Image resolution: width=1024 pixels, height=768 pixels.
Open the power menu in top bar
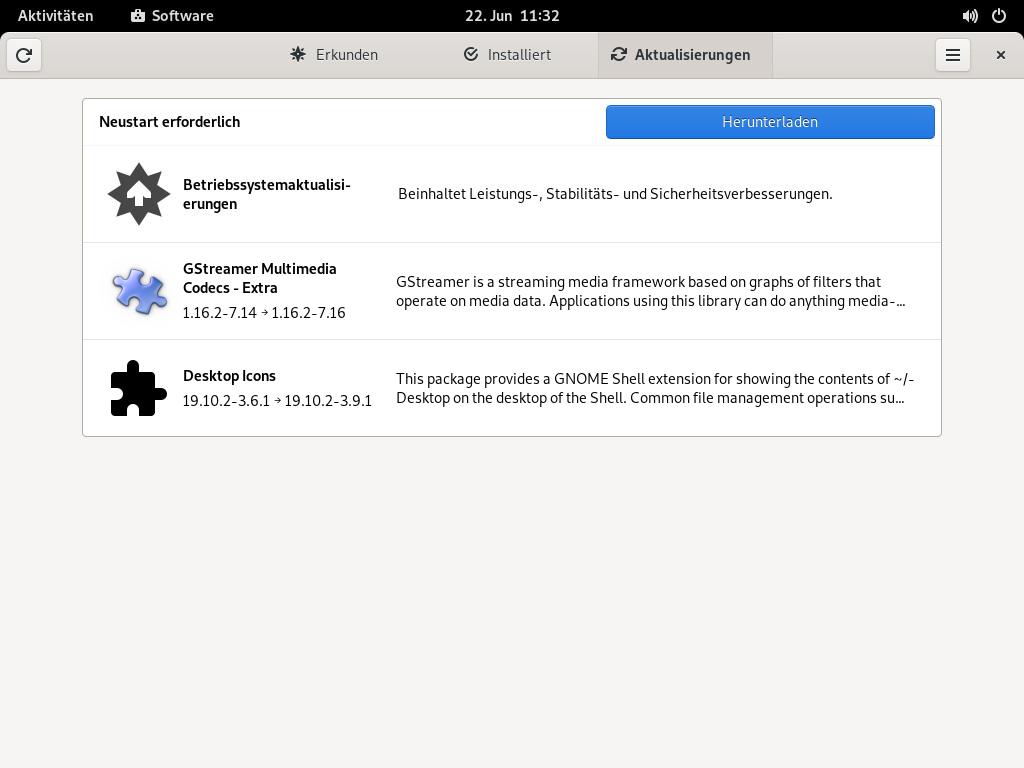[x=999, y=16]
